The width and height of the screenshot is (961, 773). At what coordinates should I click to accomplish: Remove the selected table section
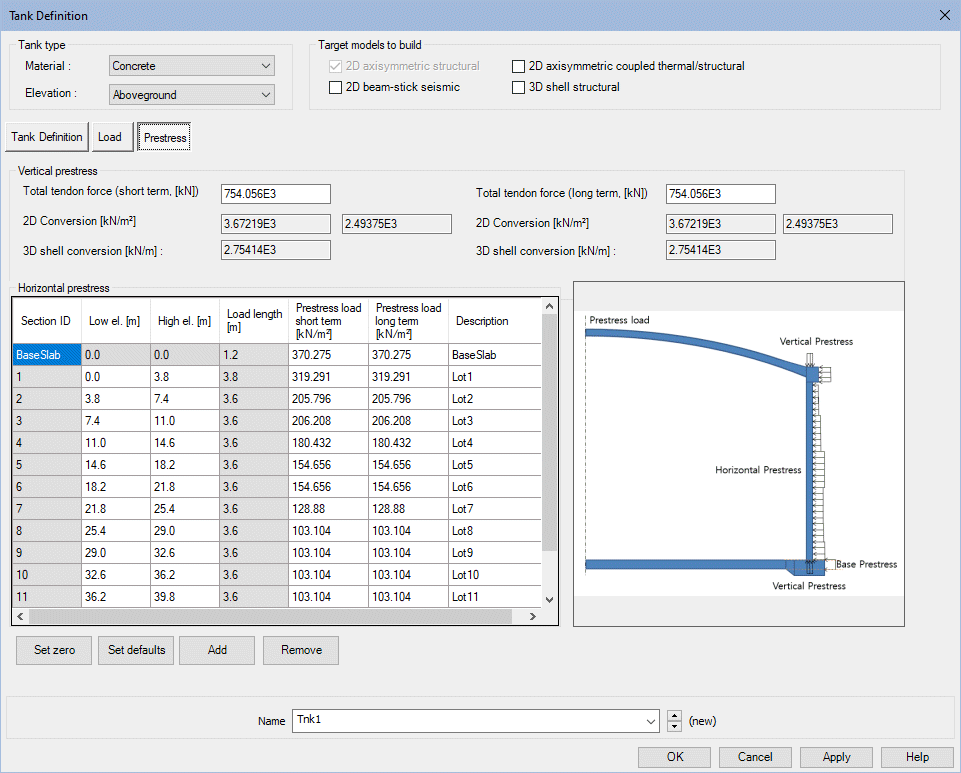301,650
